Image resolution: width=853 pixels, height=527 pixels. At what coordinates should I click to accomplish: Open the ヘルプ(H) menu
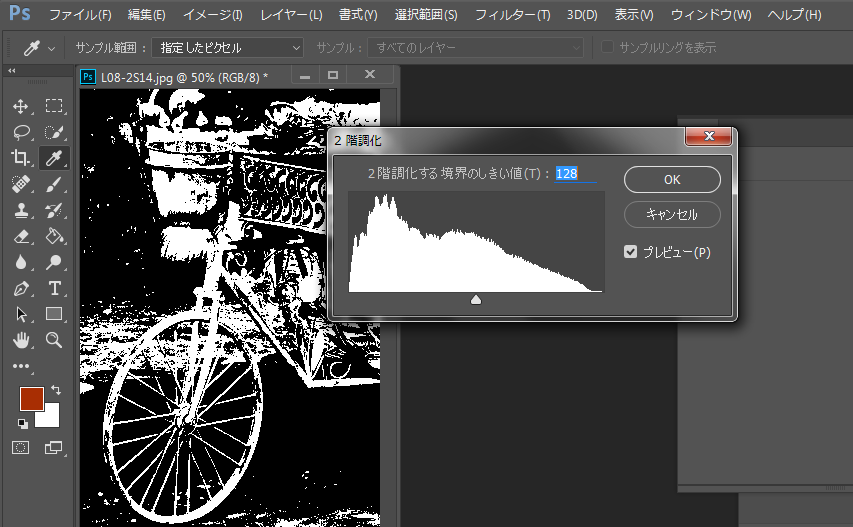pyautogui.click(x=794, y=15)
